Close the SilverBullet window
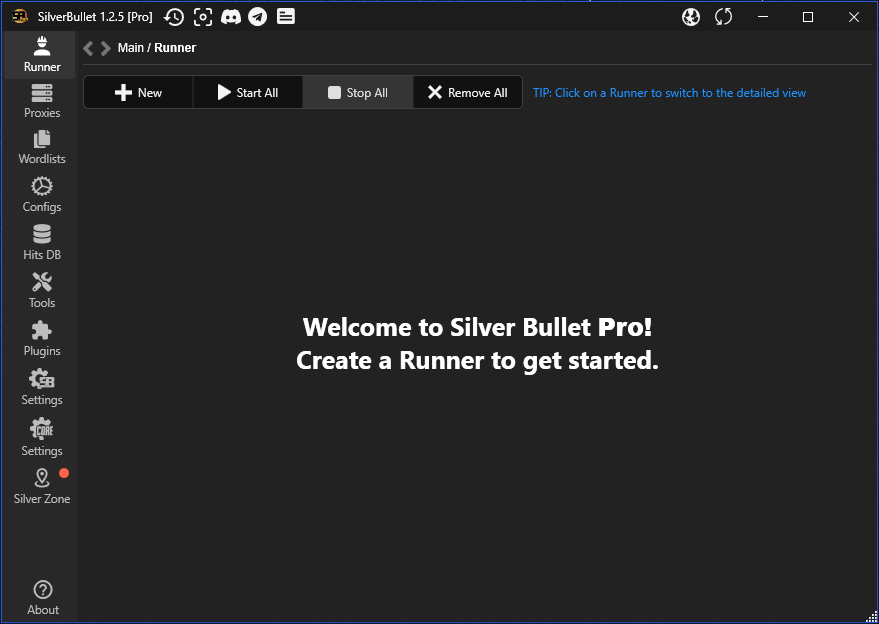 coord(854,17)
